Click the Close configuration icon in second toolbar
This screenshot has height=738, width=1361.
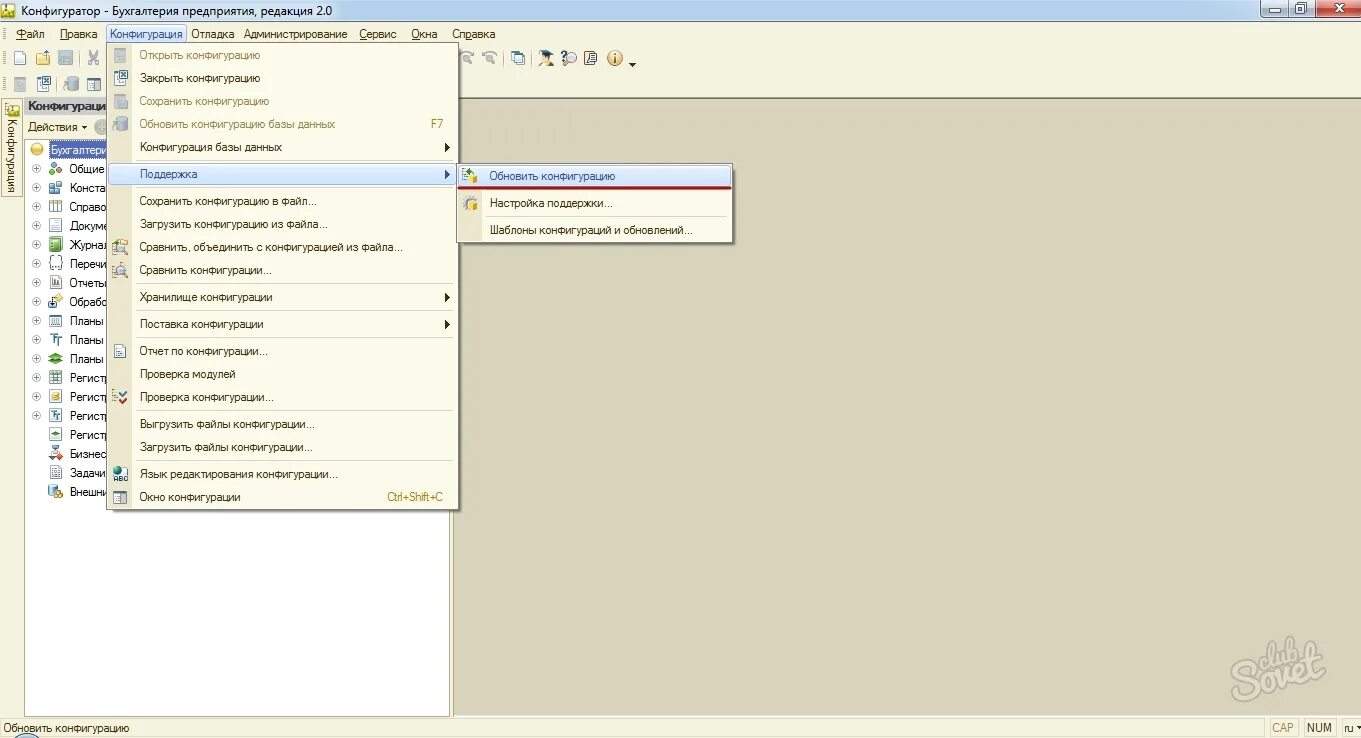tap(44, 84)
